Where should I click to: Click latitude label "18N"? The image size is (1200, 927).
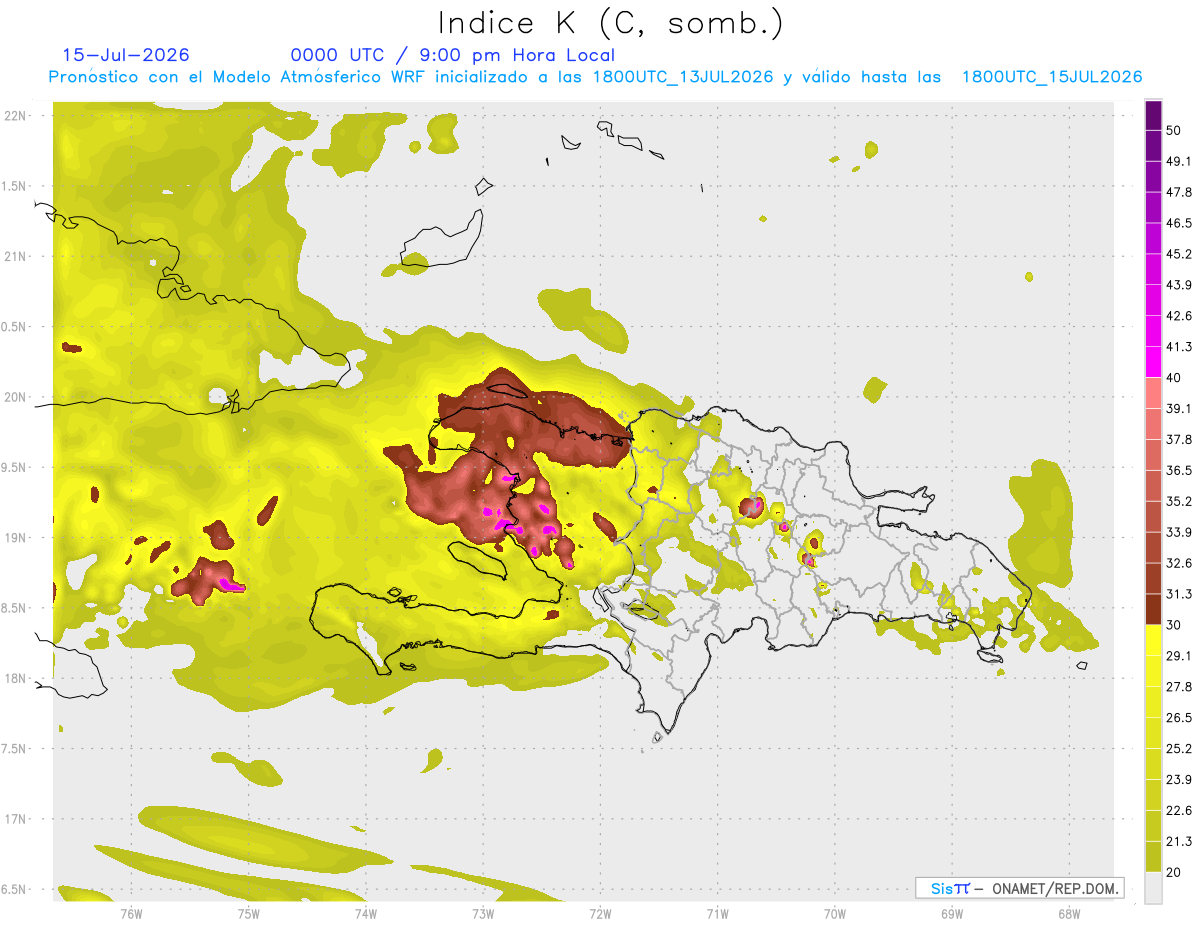click(x=15, y=678)
